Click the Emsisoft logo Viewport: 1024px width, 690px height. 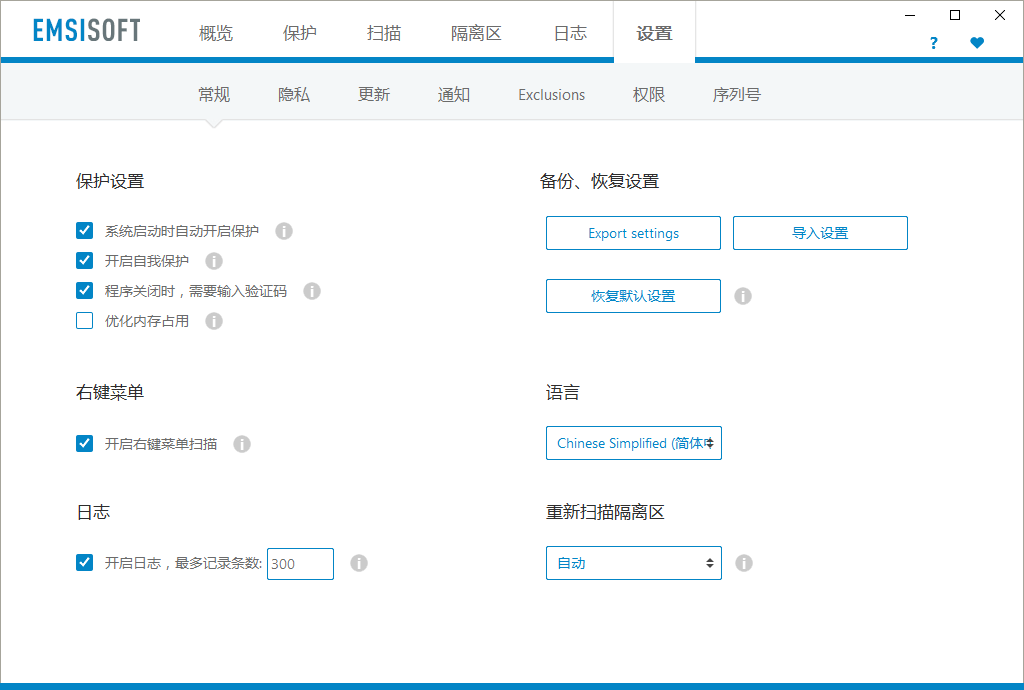click(x=87, y=31)
